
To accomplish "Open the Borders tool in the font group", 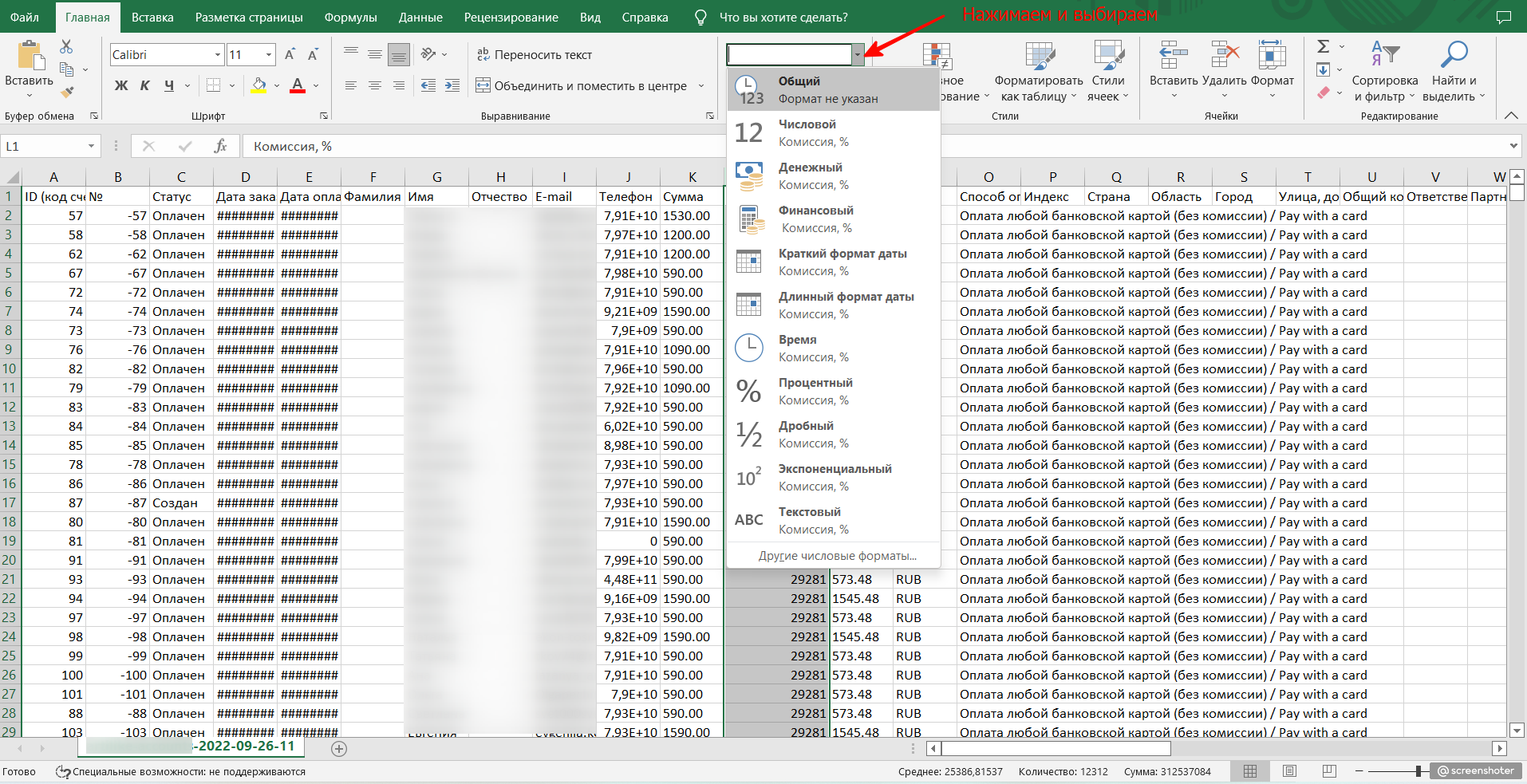I will [x=213, y=85].
